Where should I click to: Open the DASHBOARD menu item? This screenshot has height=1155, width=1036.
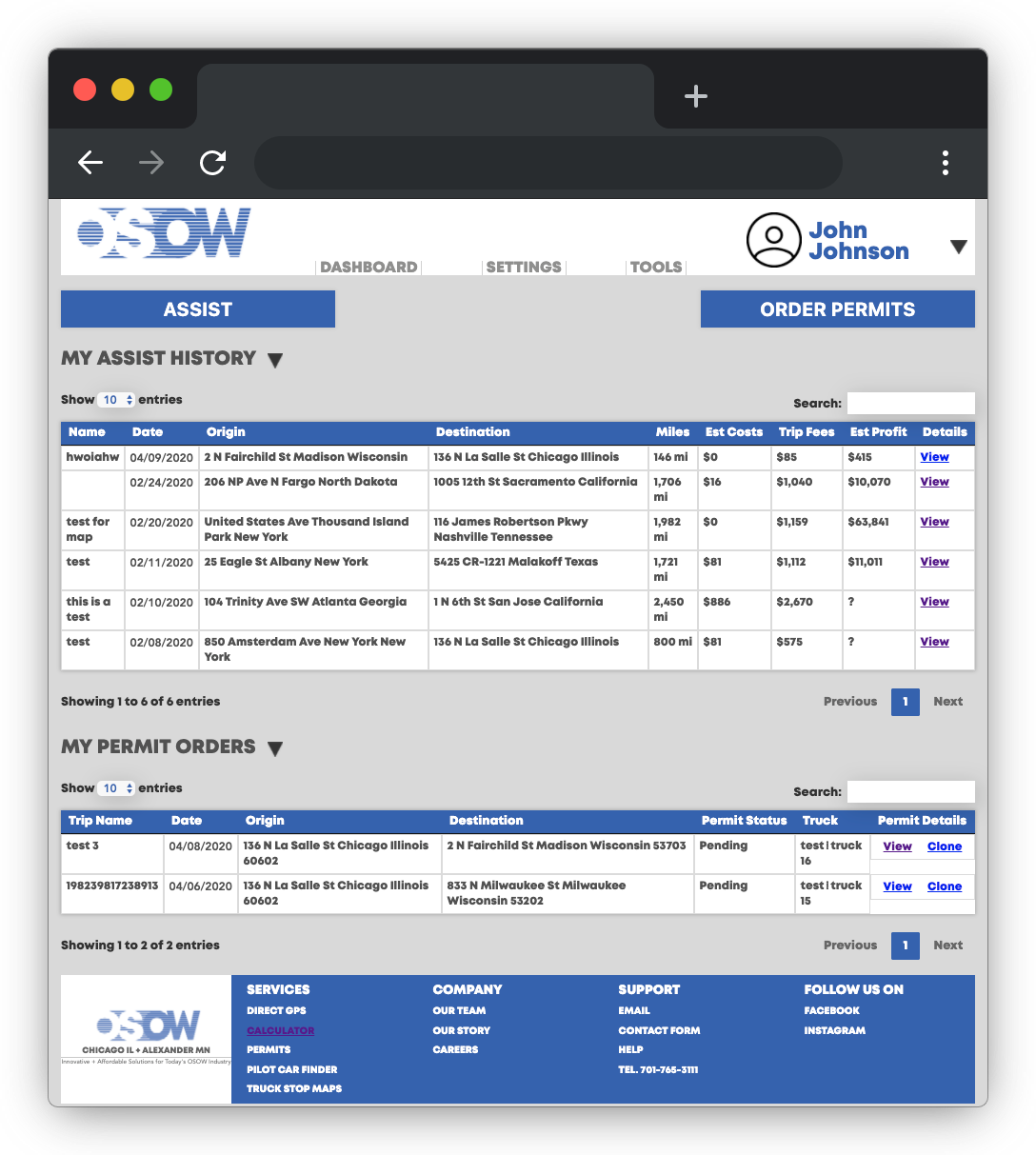point(368,268)
